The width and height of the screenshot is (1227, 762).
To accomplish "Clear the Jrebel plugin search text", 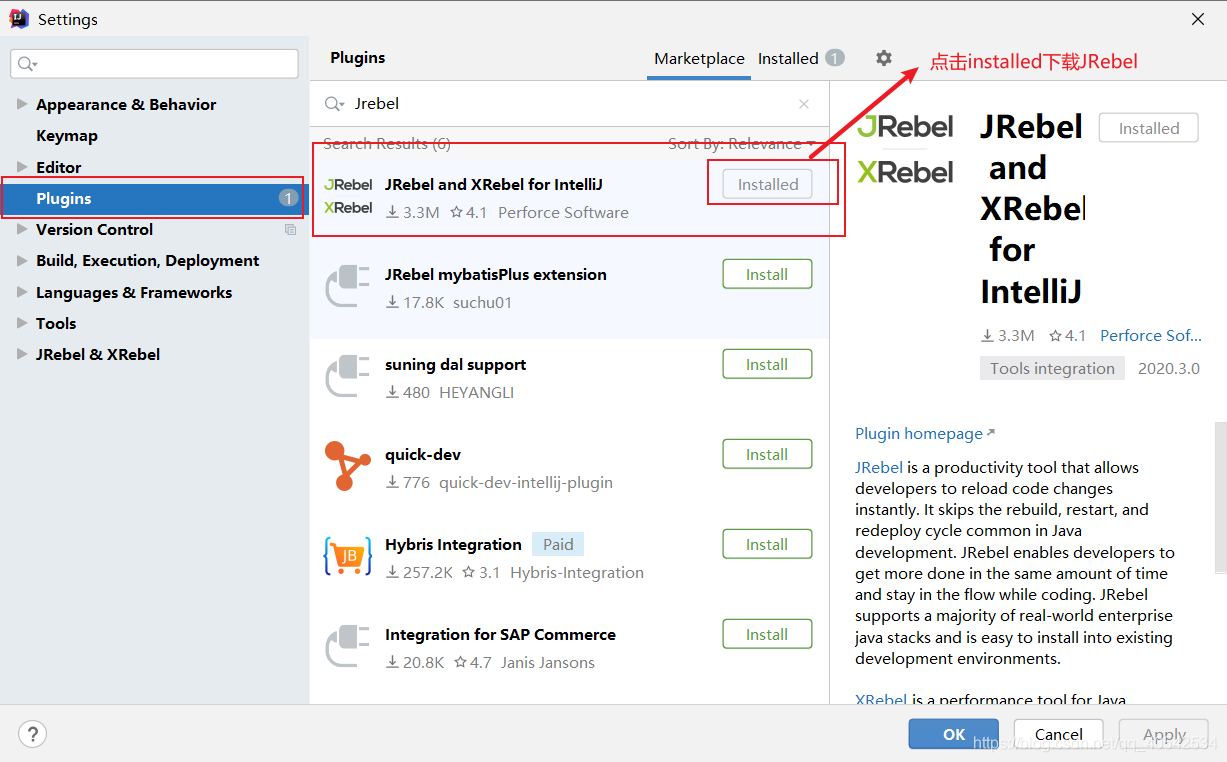I will (804, 104).
